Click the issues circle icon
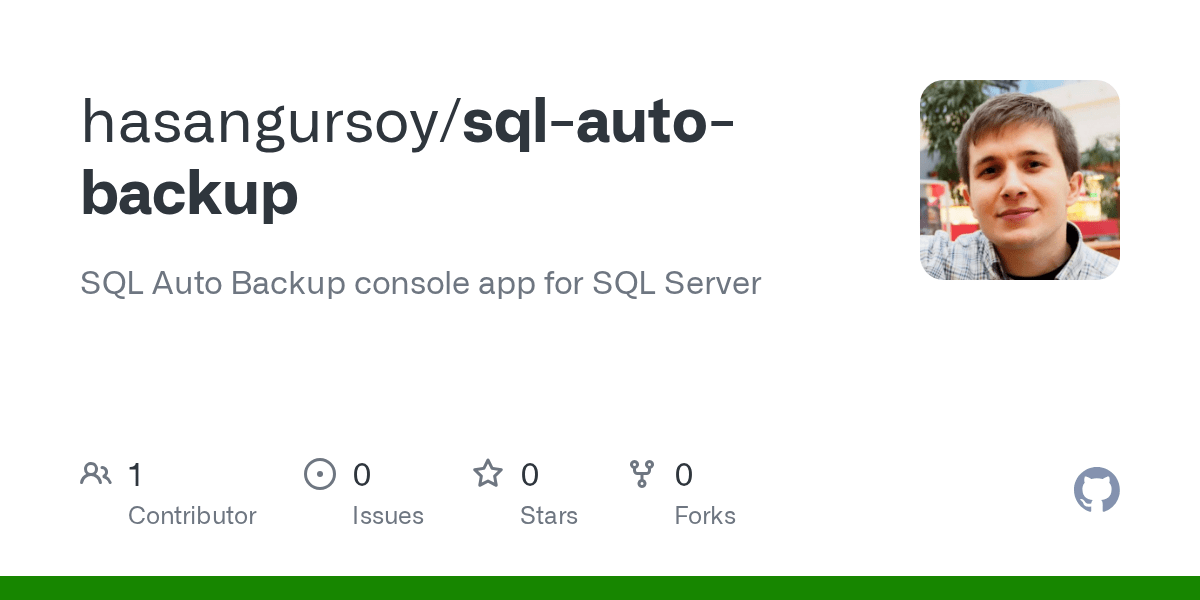Screen dimensions: 1200x600 (320, 474)
